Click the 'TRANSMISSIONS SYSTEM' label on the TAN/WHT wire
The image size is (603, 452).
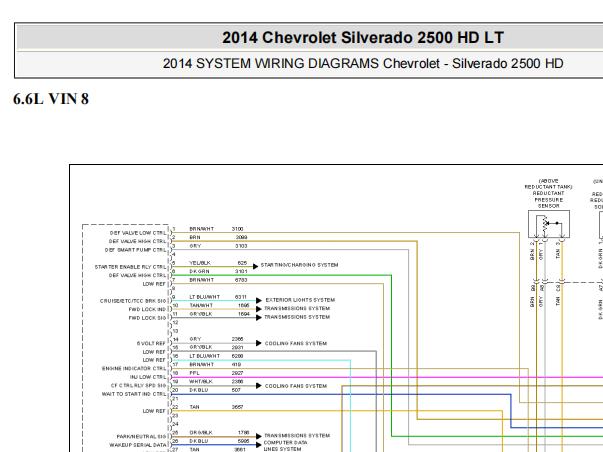297,309
